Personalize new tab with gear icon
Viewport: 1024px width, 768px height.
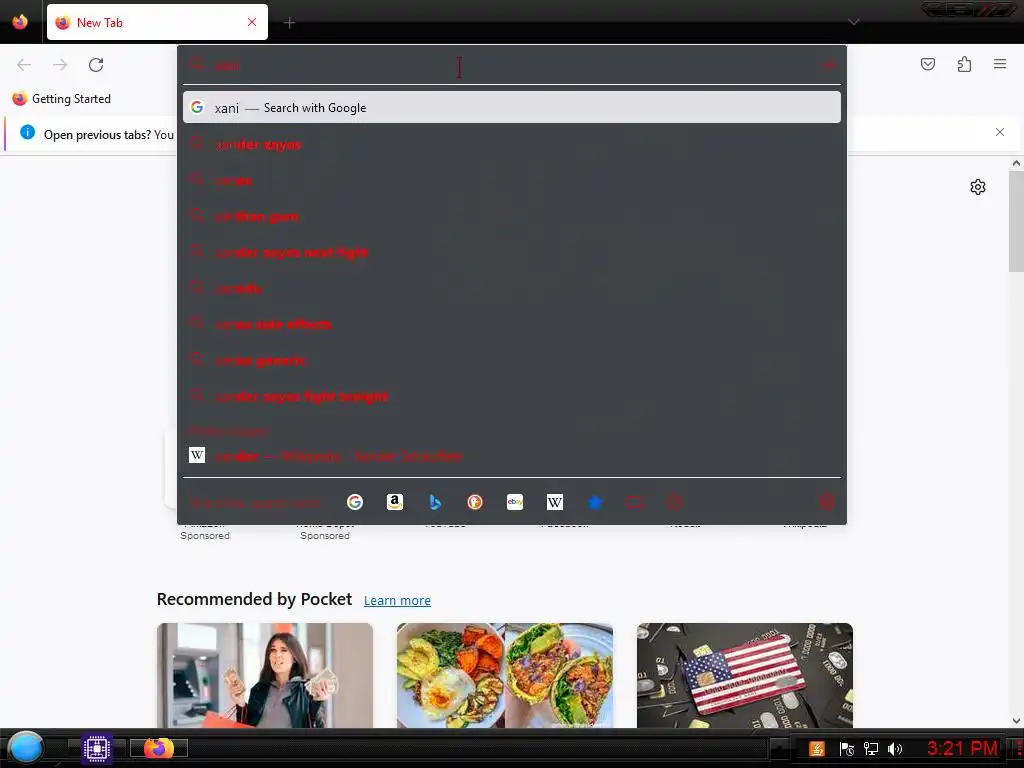(x=978, y=187)
